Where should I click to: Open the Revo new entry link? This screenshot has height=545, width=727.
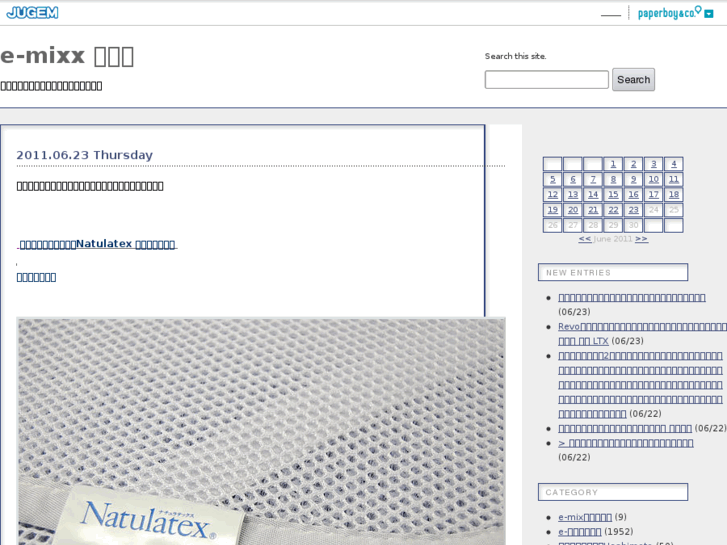click(x=642, y=333)
